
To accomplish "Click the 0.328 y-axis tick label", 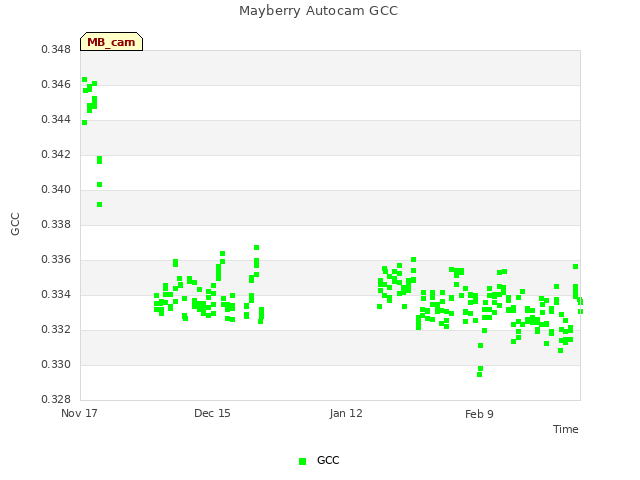I will point(56,399).
